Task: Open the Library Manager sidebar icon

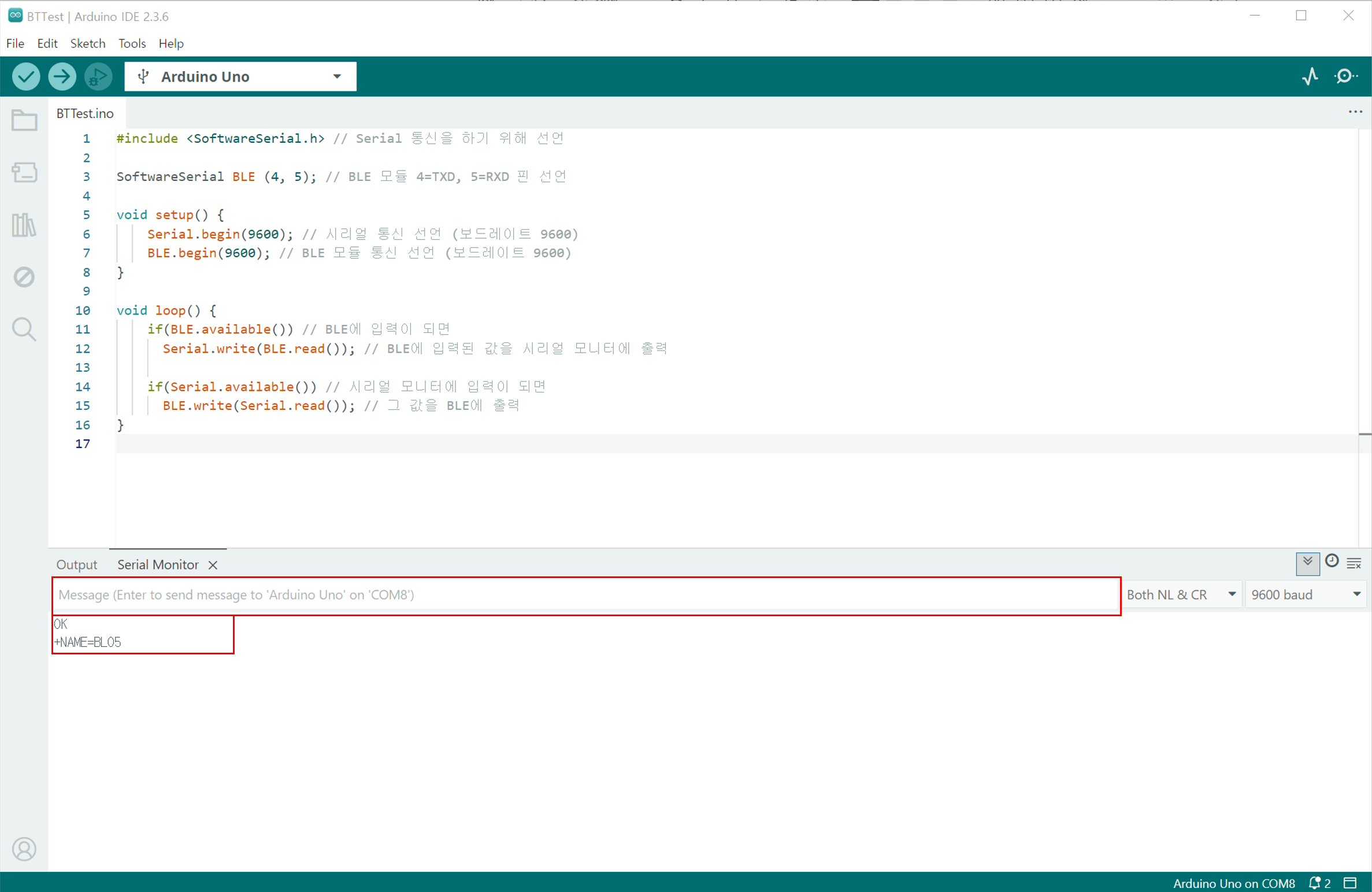Action: point(24,224)
